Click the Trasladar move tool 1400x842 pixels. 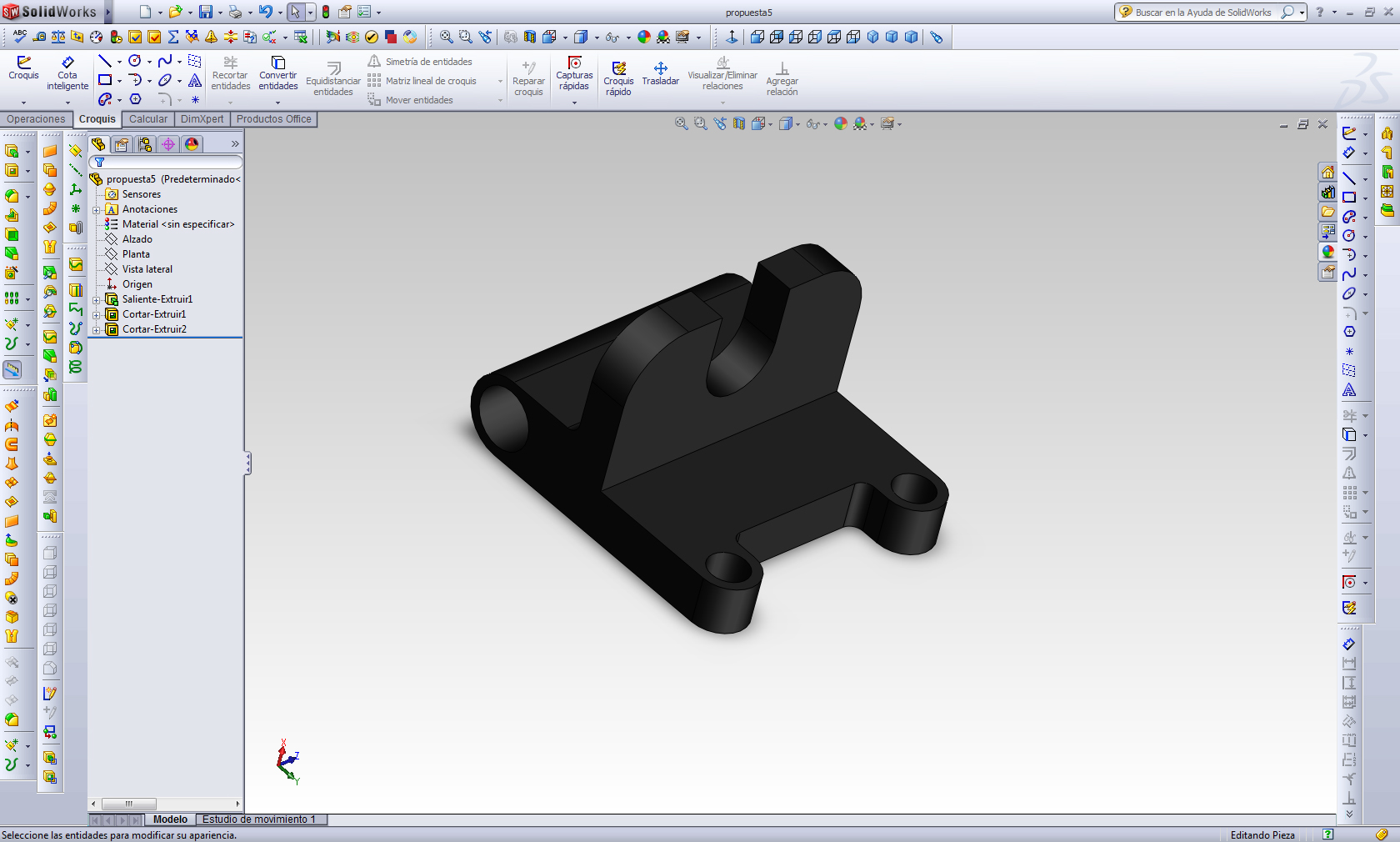[661, 73]
